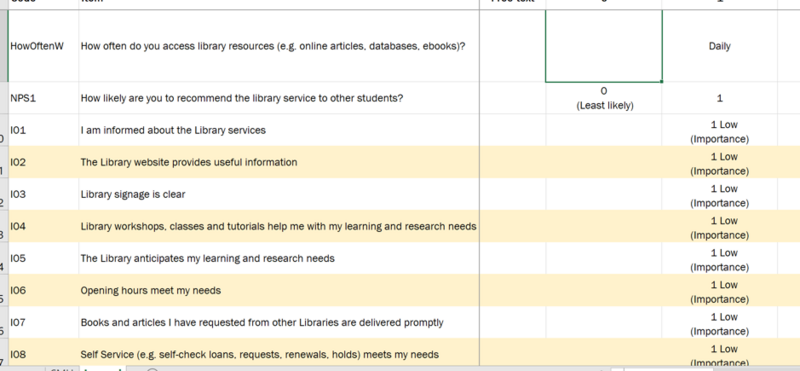This screenshot has height=371, width=800.
Task: Click the books and articles delivered promptly item
Action: point(279,323)
